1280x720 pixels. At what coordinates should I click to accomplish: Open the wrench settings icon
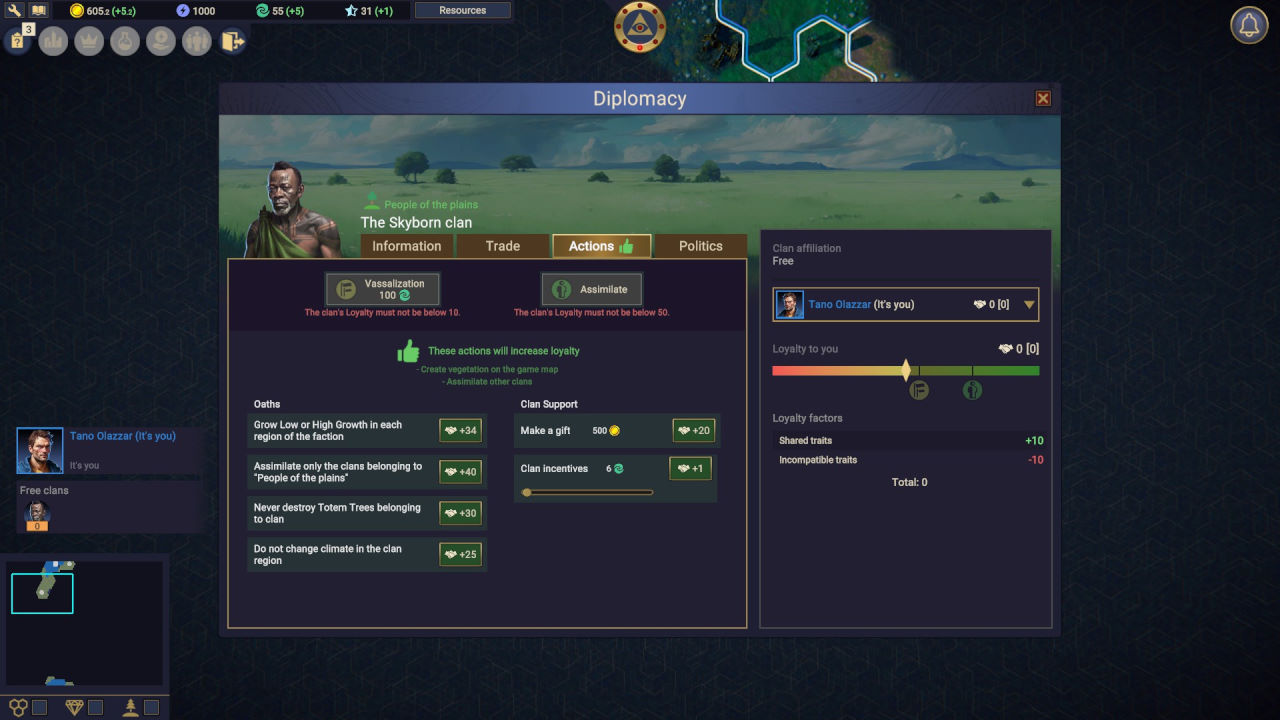[16, 11]
